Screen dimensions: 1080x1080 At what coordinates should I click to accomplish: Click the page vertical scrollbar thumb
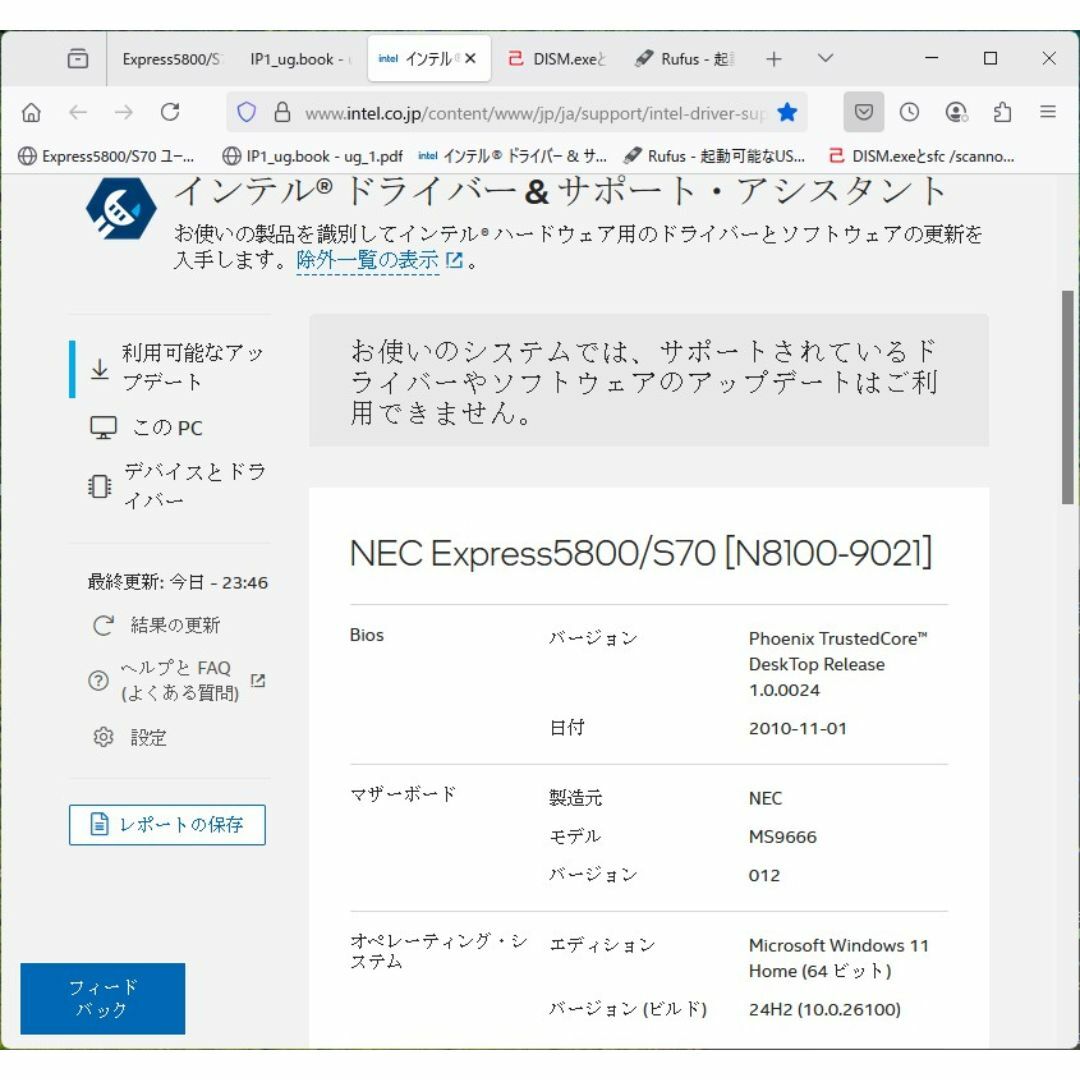(1068, 397)
